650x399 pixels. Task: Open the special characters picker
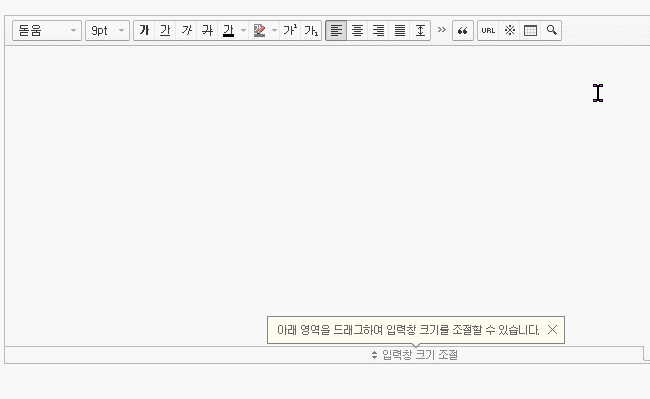pyautogui.click(x=509, y=31)
